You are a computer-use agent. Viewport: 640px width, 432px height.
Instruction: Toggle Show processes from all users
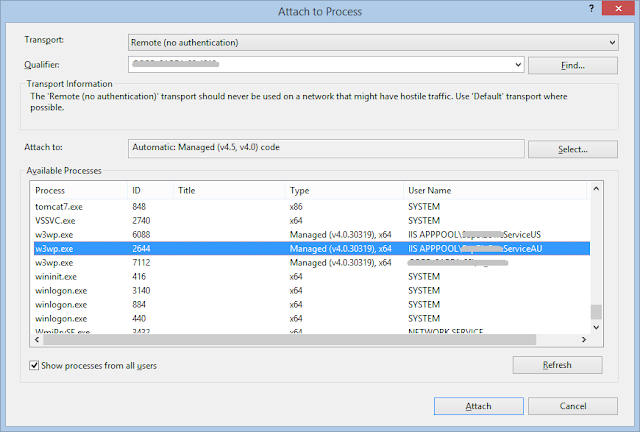pos(35,365)
